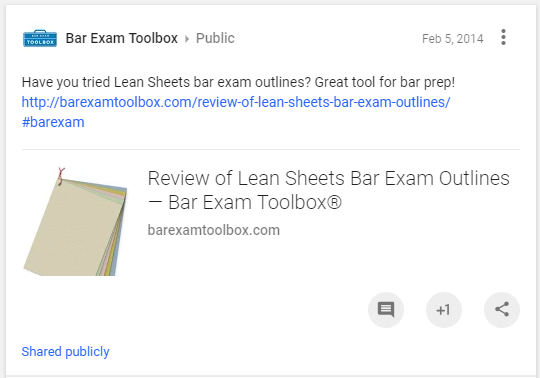Open the barexamtoolbox.com review URL link
This screenshot has width=540, height=378.
point(236,102)
